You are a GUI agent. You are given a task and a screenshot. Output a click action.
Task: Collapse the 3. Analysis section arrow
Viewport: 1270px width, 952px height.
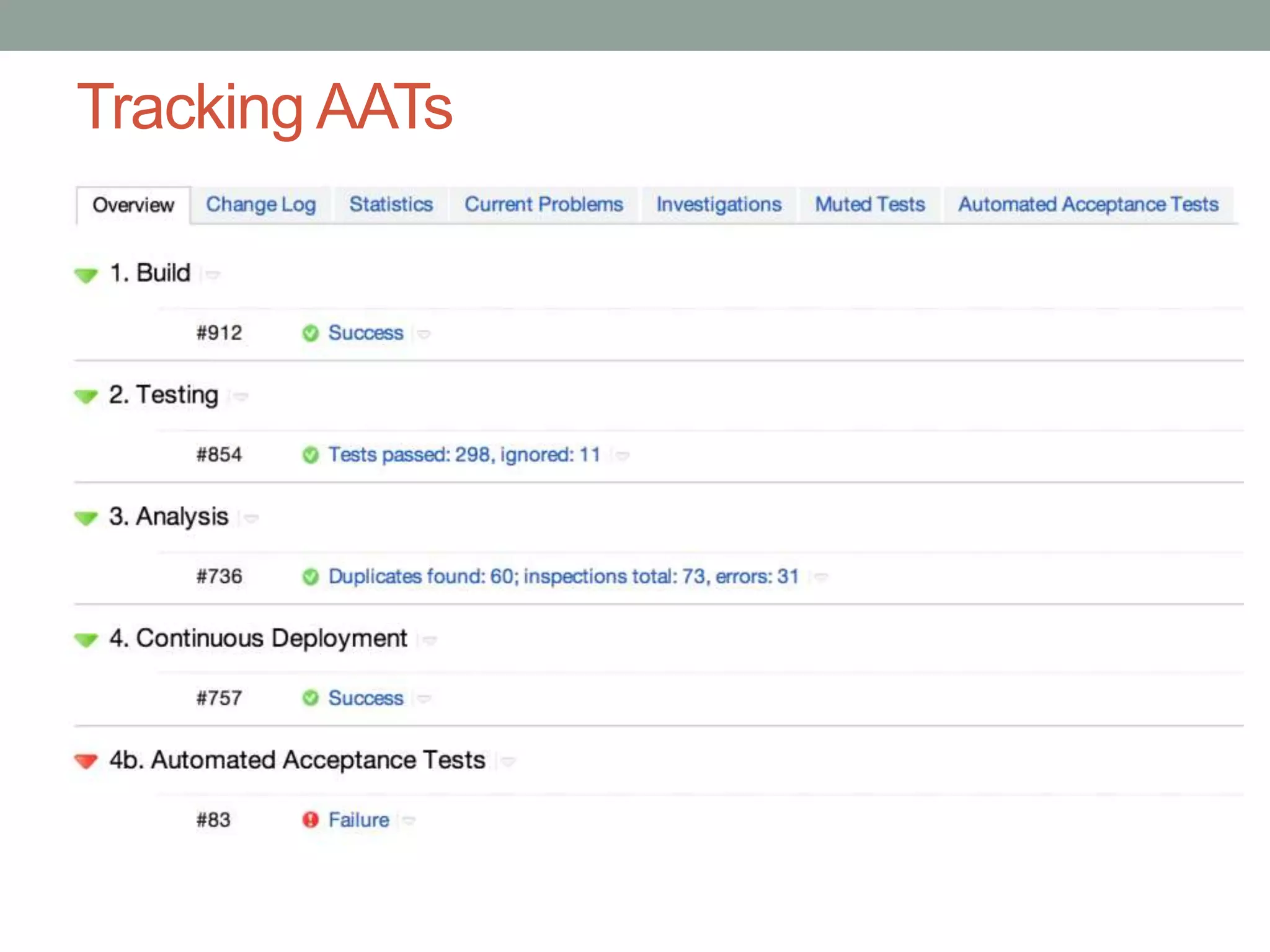(86, 518)
